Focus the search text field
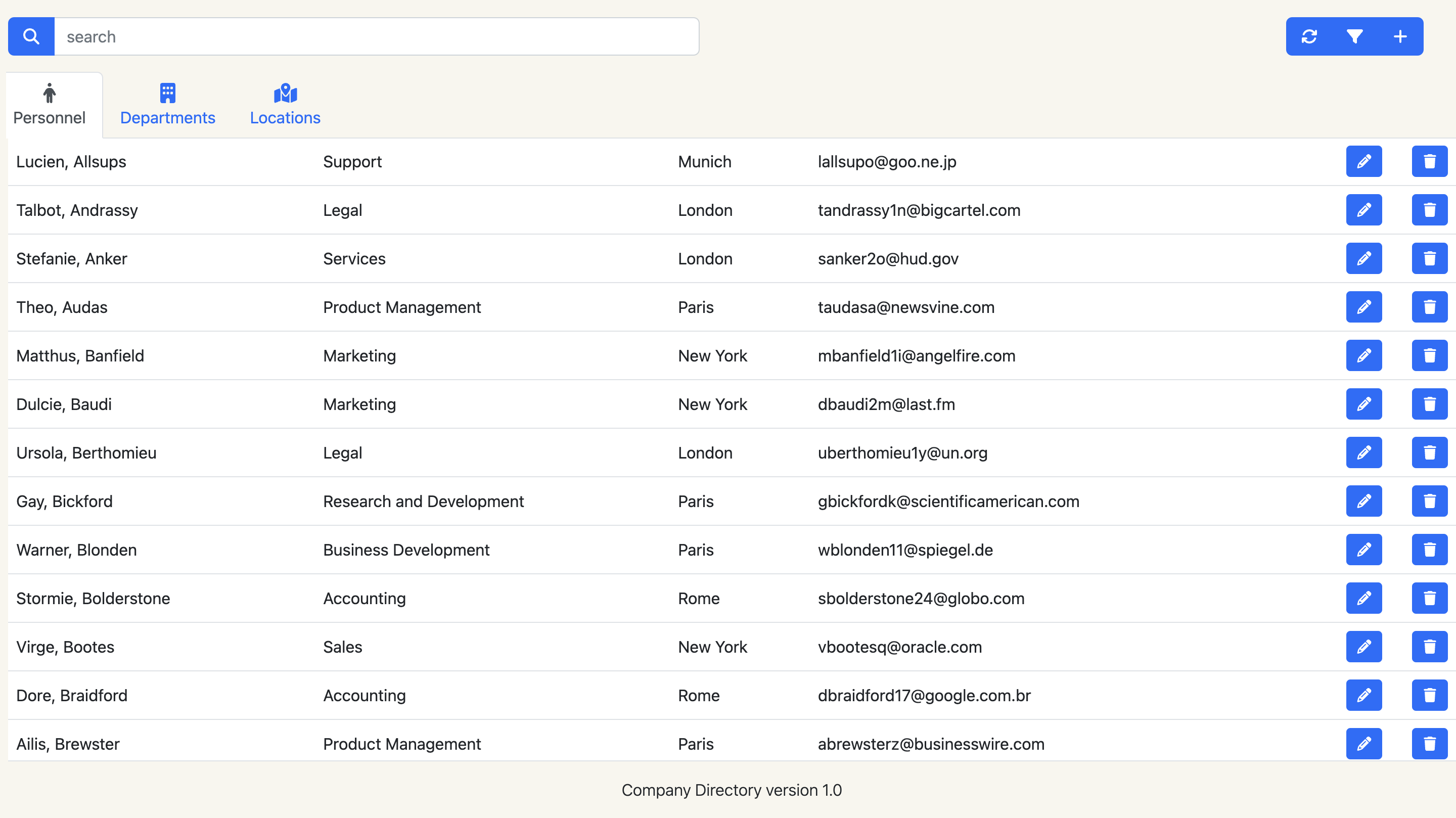The image size is (1456, 818). pos(376,37)
